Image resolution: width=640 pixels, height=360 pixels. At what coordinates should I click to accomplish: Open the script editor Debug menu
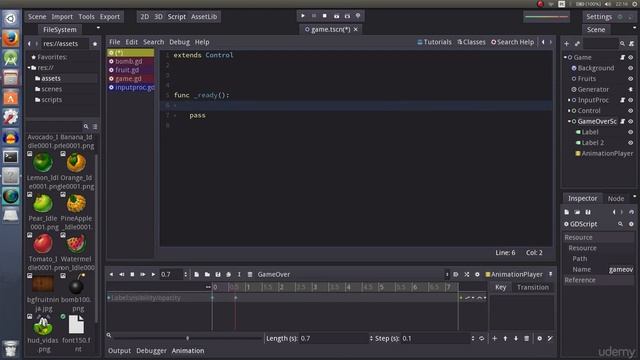180,42
